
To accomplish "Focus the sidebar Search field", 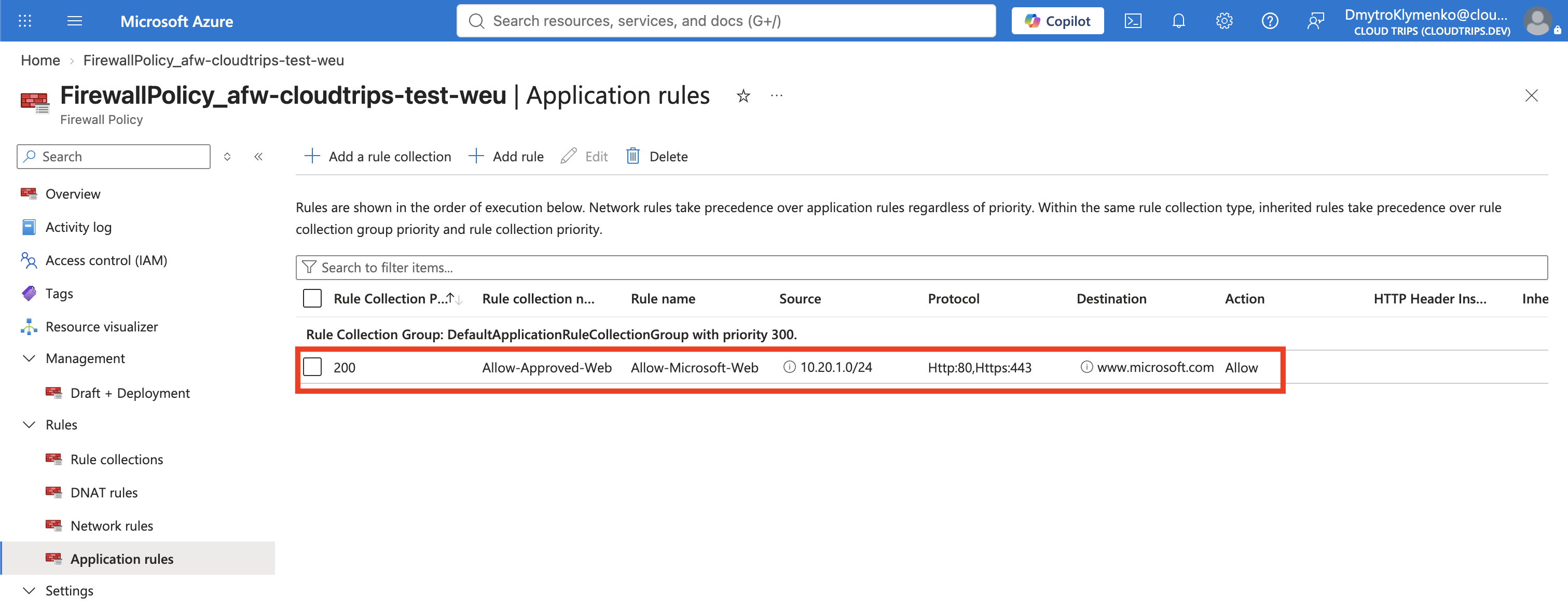I will 114,157.
